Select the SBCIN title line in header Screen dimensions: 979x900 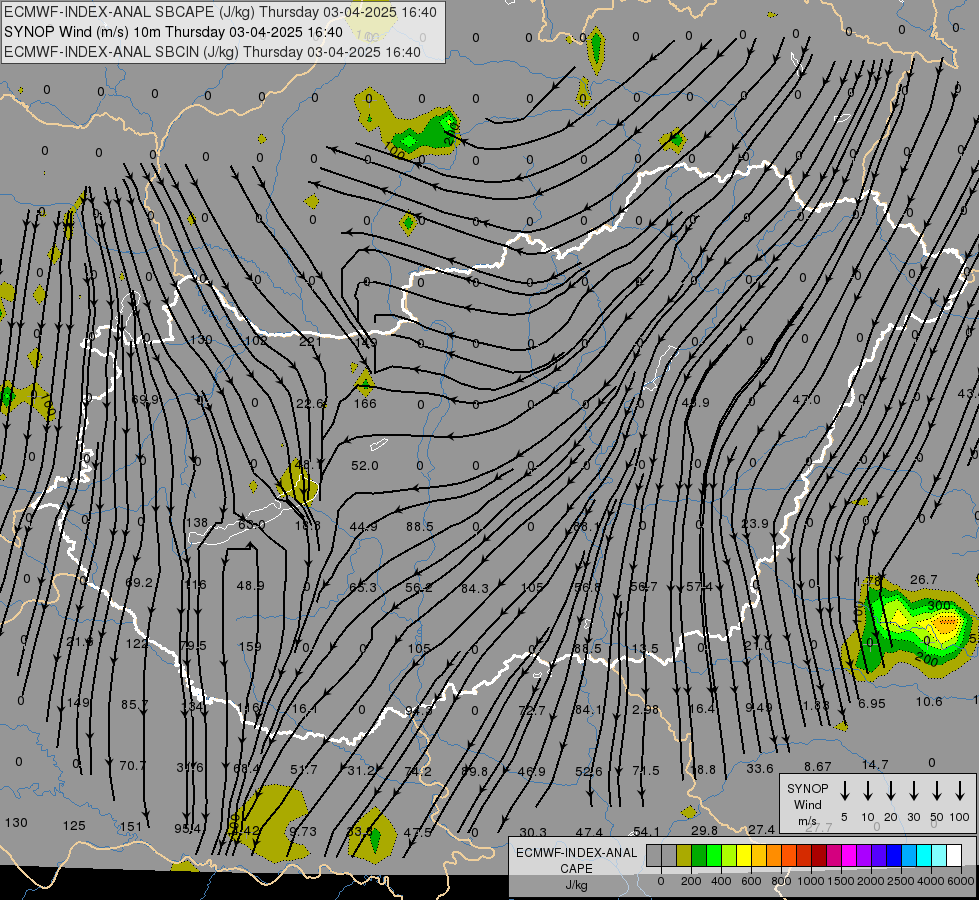coord(212,52)
